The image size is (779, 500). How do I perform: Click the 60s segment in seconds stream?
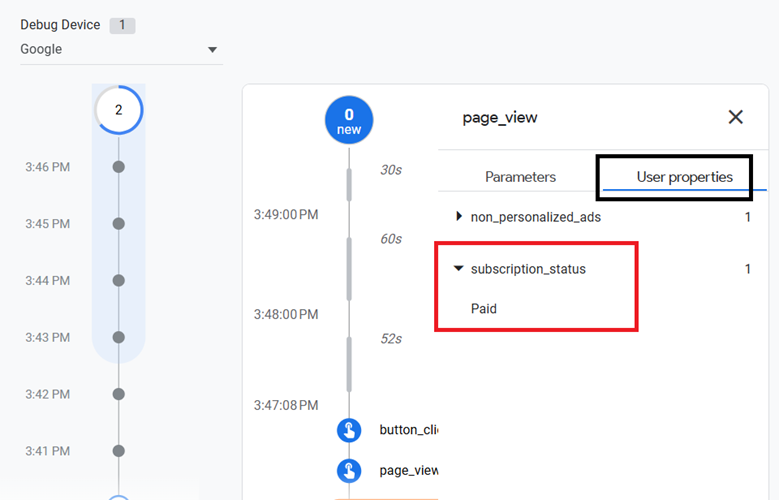(x=349, y=269)
